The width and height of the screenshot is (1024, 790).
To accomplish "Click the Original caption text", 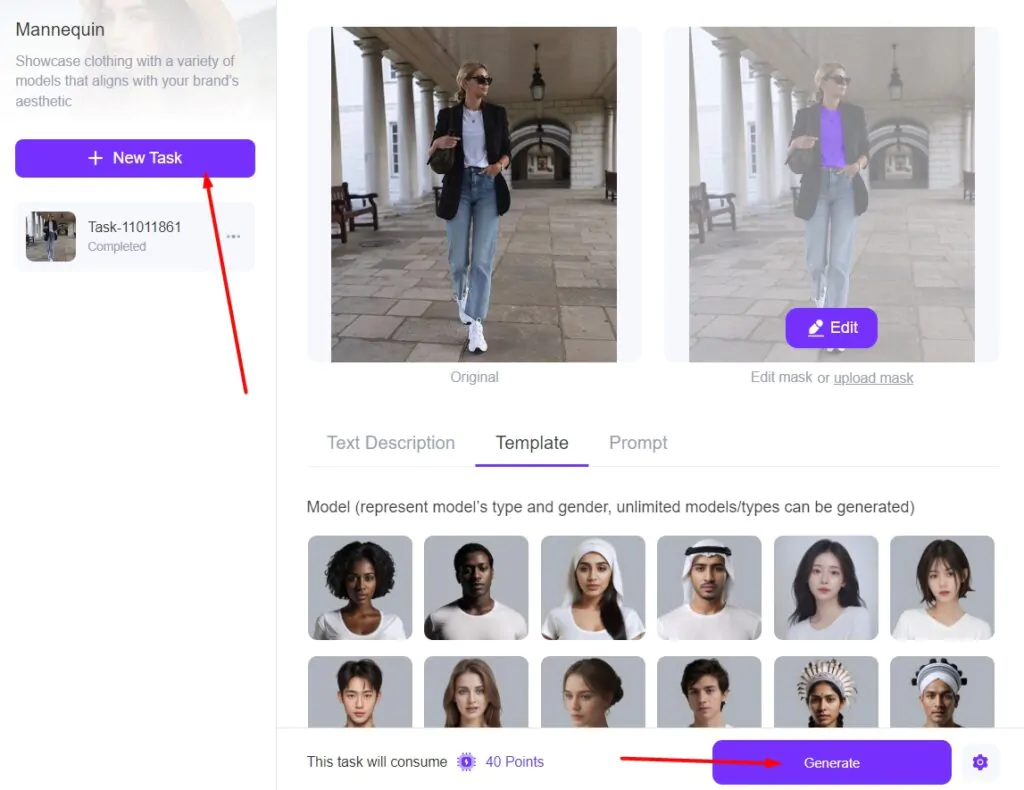I will (474, 377).
